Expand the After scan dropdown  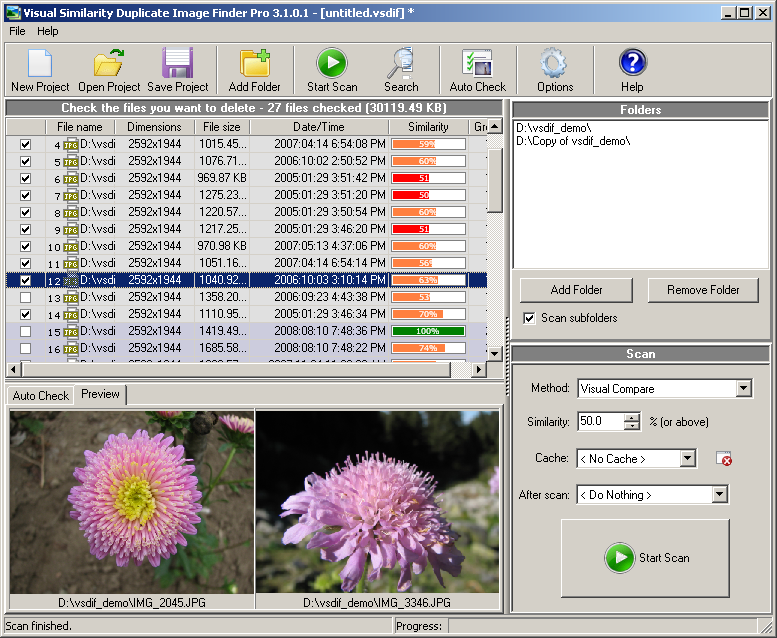click(x=719, y=495)
